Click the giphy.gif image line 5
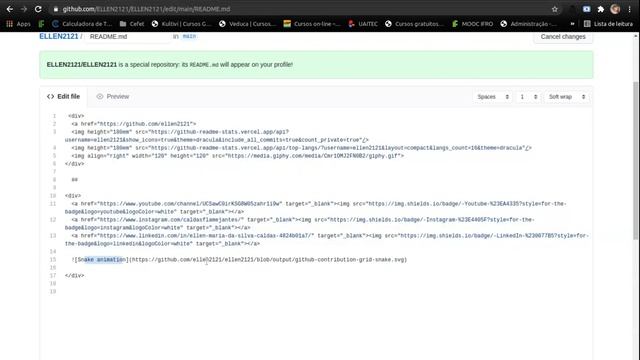 tap(238, 156)
